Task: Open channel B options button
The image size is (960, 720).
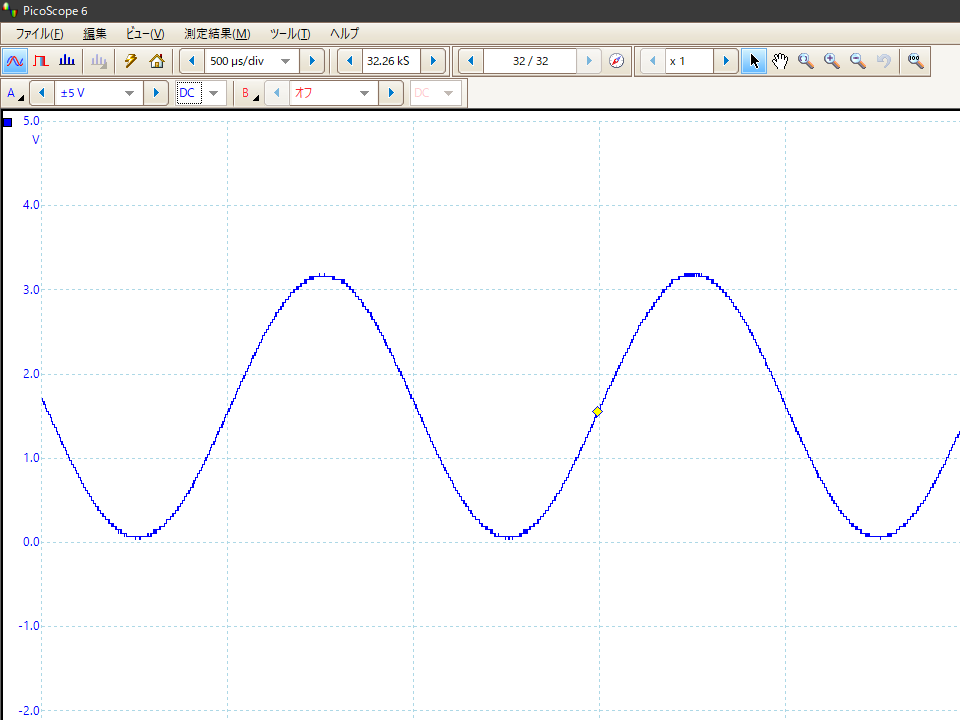Action: click(x=249, y=93)
